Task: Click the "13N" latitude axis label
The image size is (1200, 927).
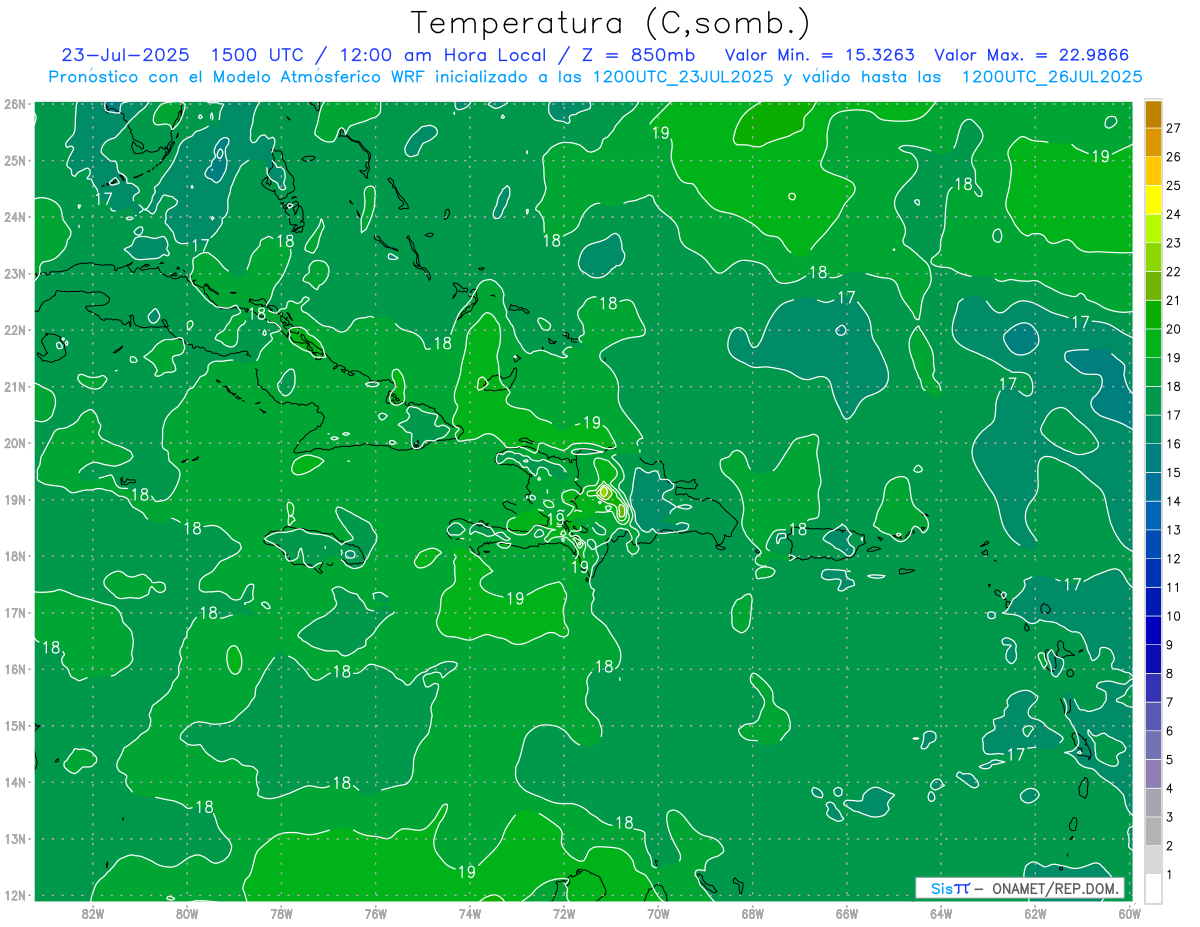Action: [15, 839]
